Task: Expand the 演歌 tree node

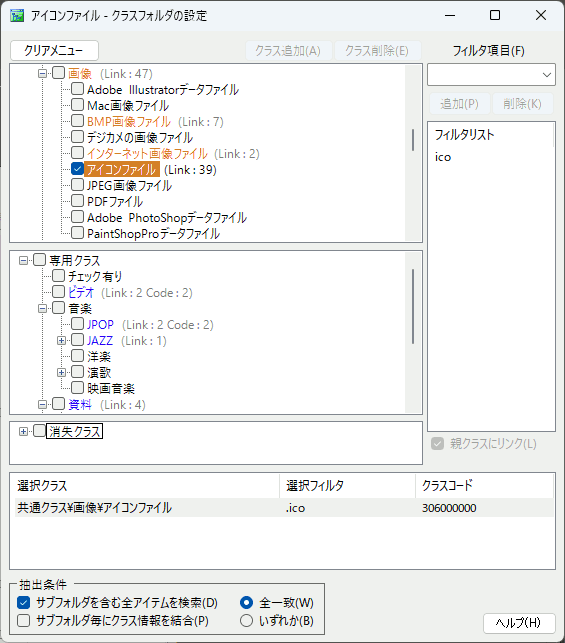Action: pos(62,372)
